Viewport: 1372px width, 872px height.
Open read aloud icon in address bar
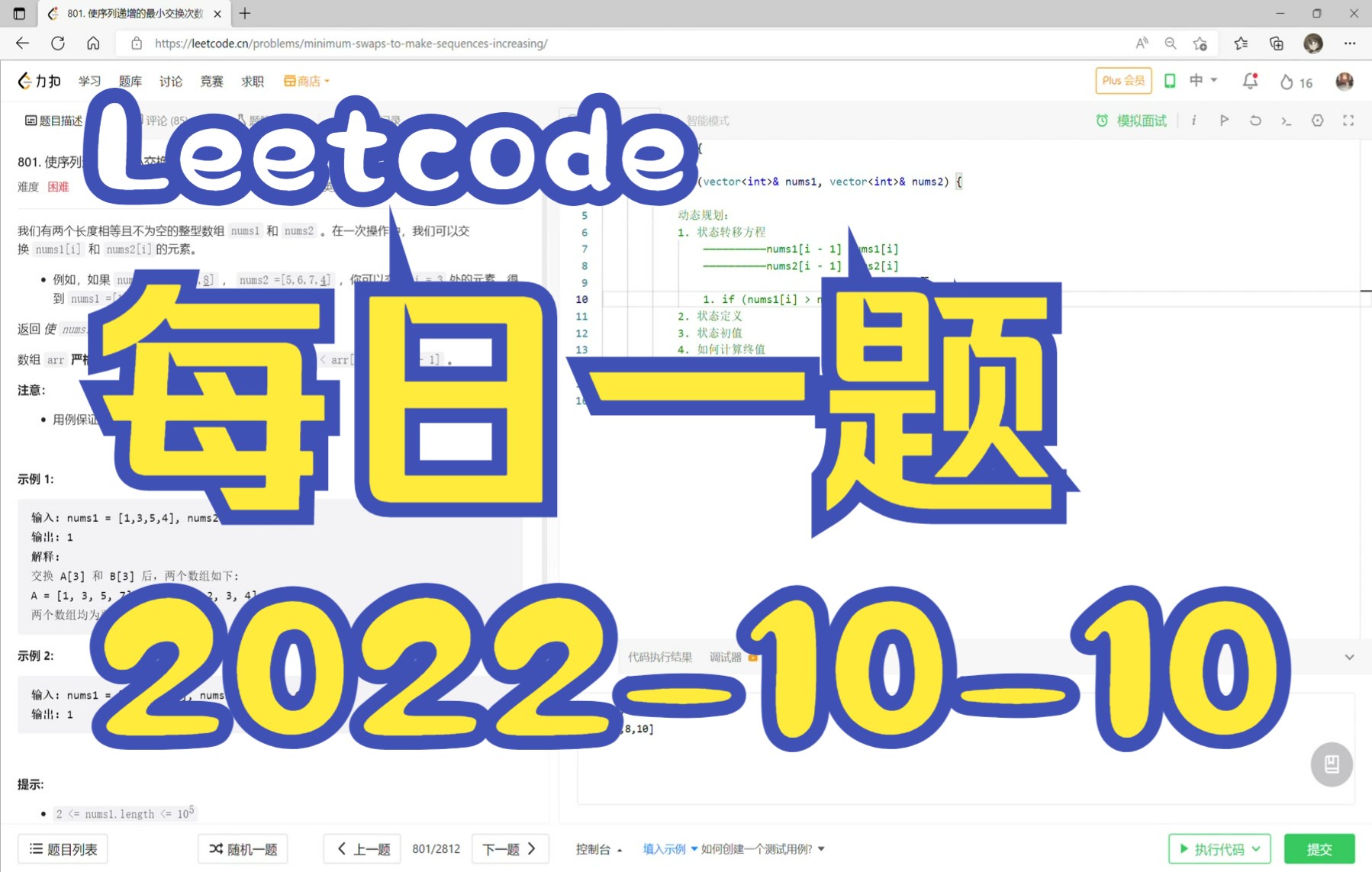coord(1142,43)
